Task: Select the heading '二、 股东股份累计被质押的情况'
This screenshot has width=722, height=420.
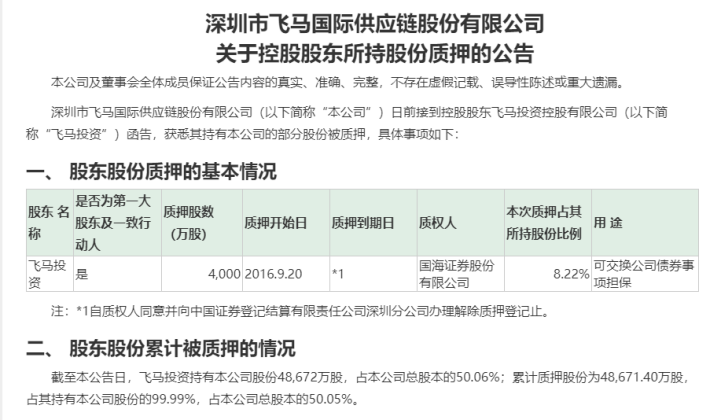Action: point(161,348)
